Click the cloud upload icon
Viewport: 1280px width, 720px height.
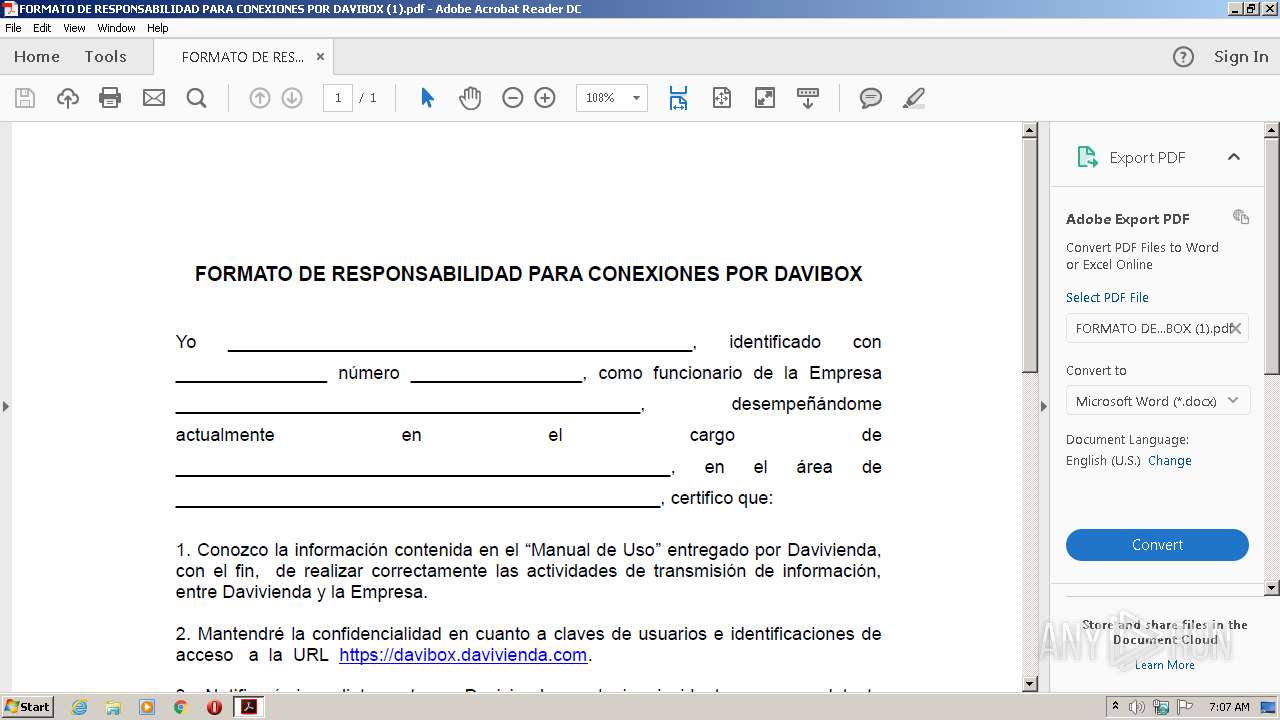click(x=67, y=98)
